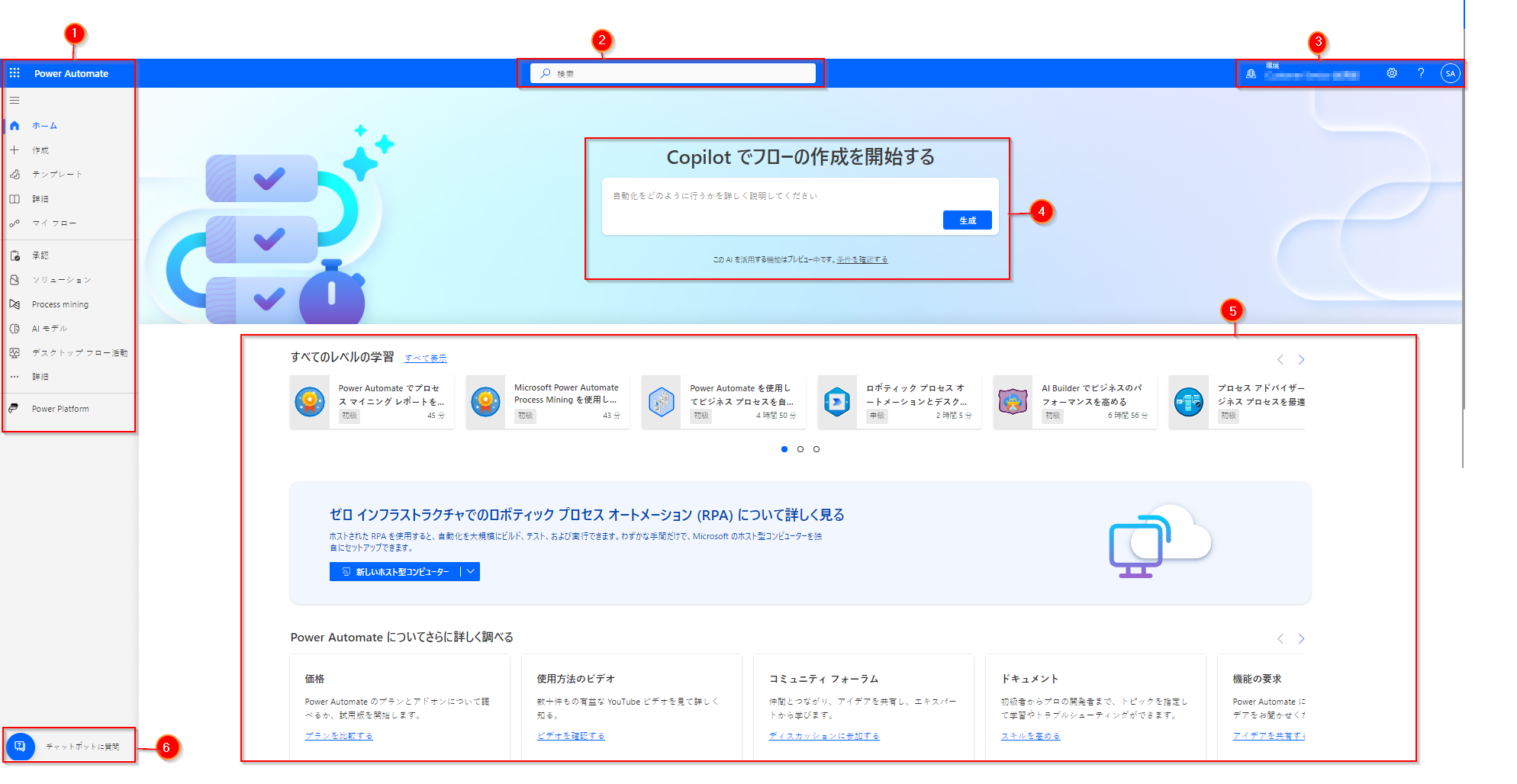Expand the 新しいホスト型コンピューター dropdown arrow
Image resolution: width=1517 pixels, height=784 pixels.
(471, 571)
